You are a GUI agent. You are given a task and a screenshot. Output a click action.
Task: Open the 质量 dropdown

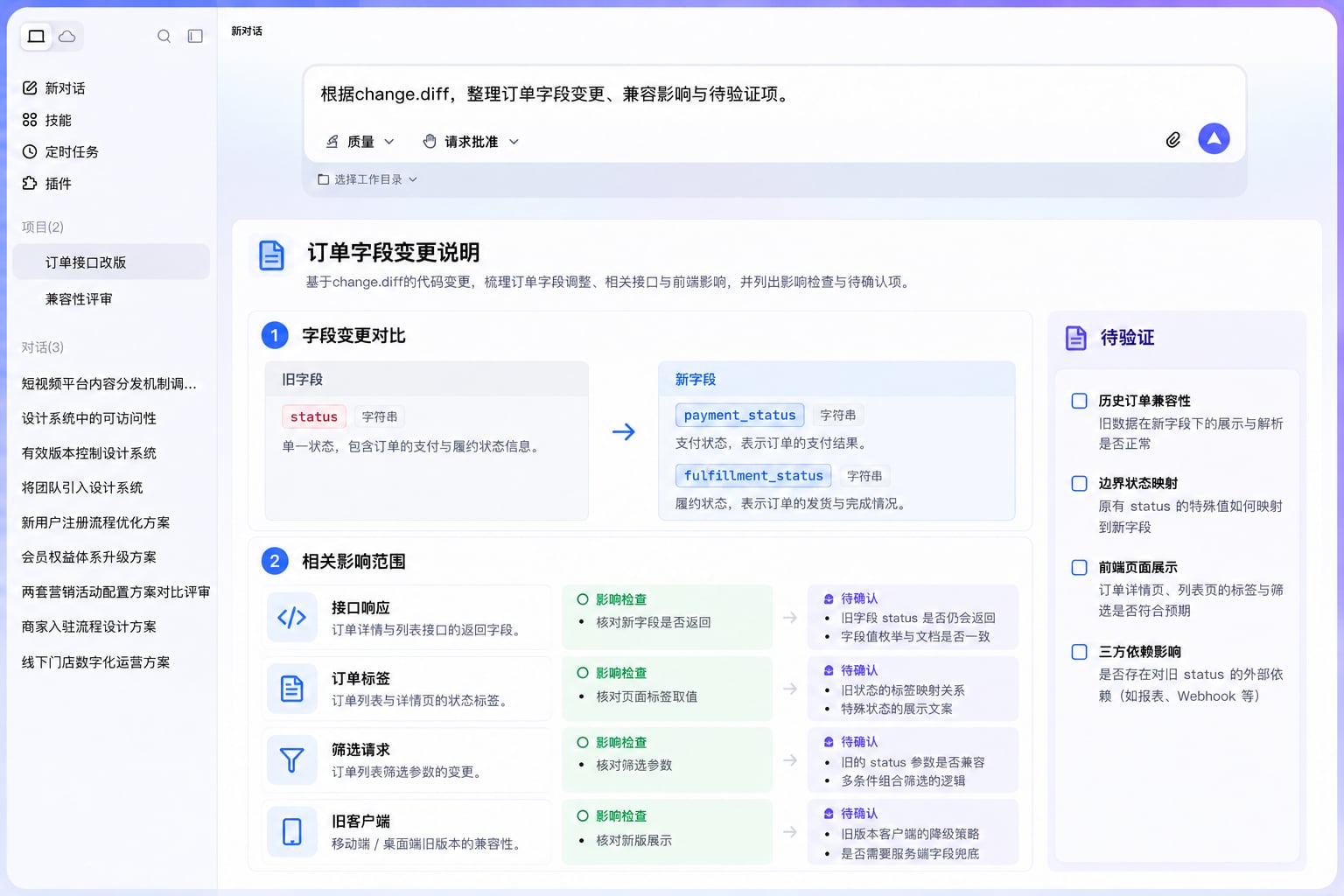(360, 142)
